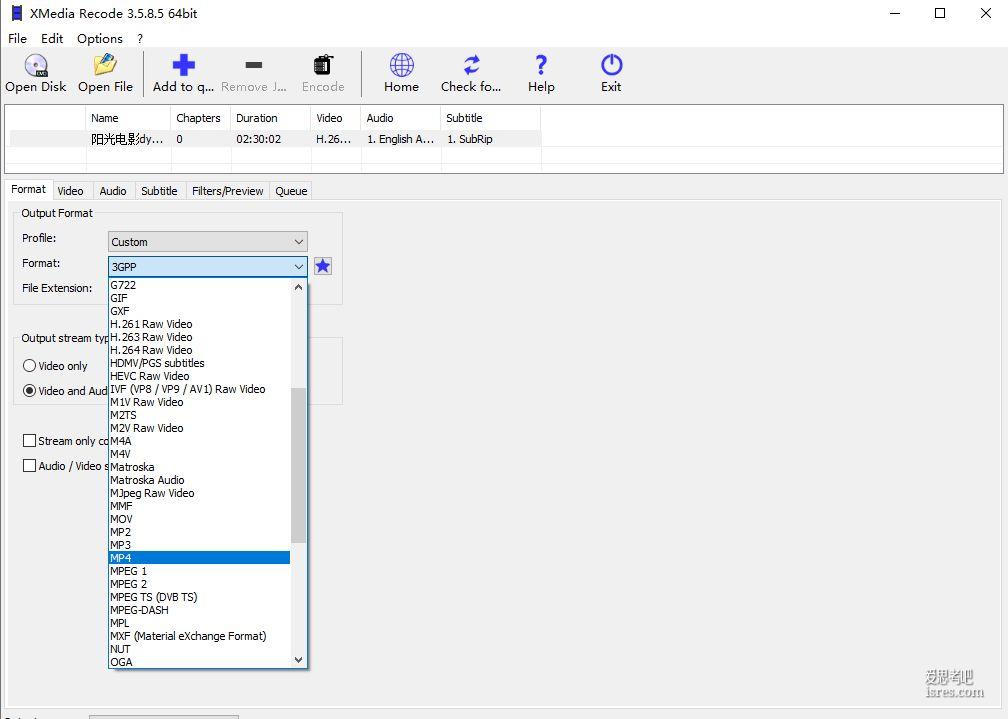Choose HDMV/PGS subtitles format

coord(199,363)
